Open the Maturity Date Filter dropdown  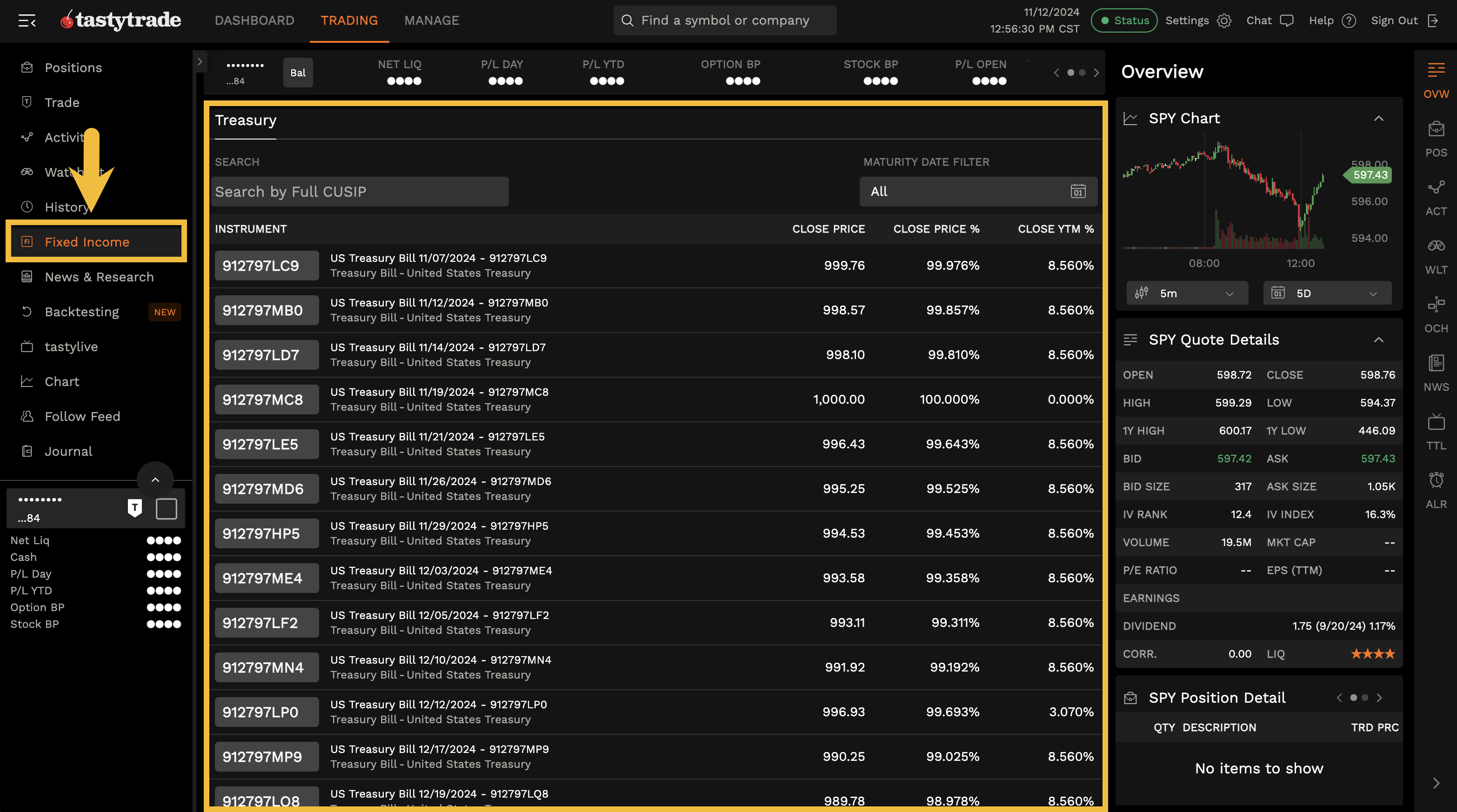(978, 192)
